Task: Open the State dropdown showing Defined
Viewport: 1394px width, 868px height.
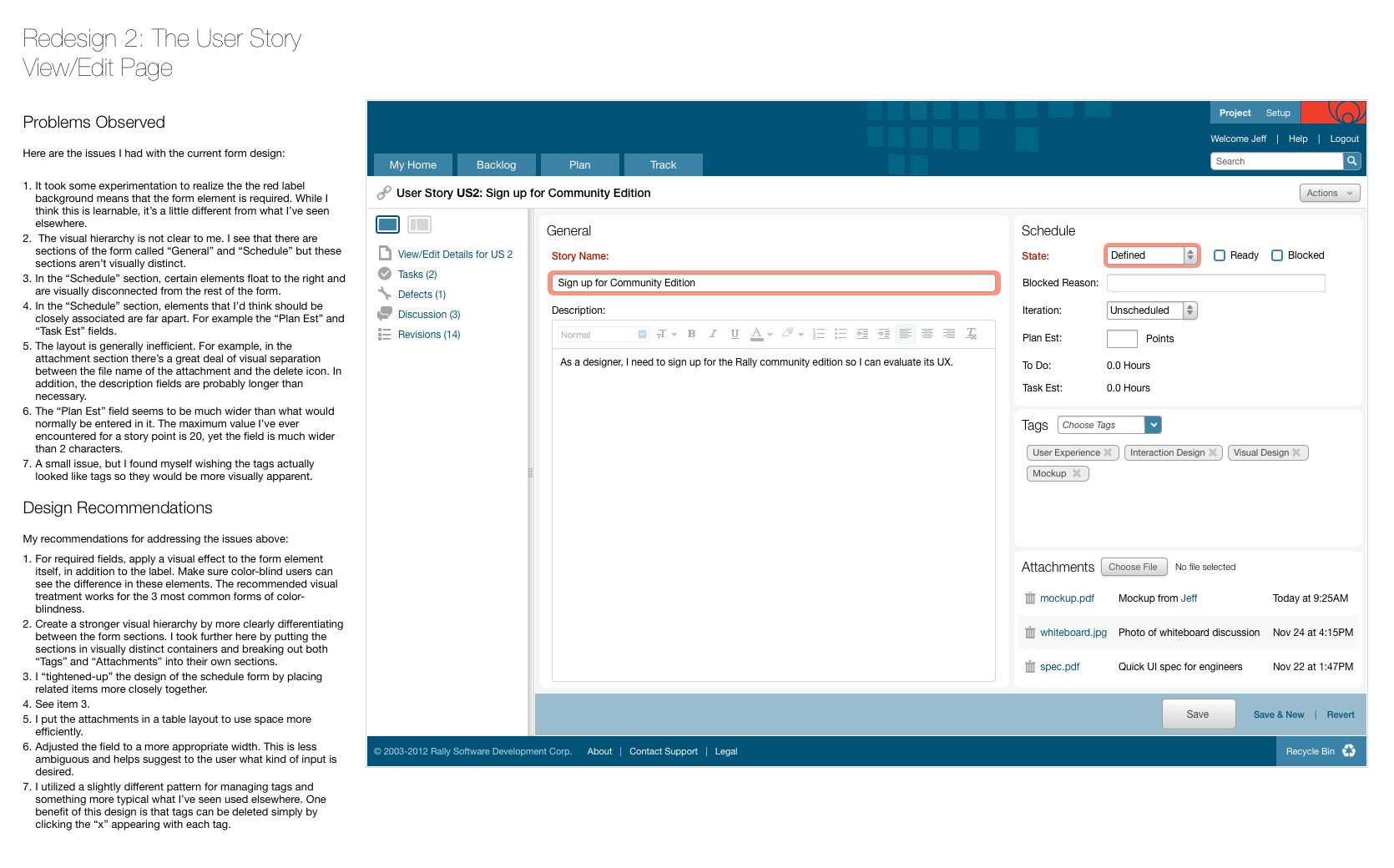Action: [1152, 255]
